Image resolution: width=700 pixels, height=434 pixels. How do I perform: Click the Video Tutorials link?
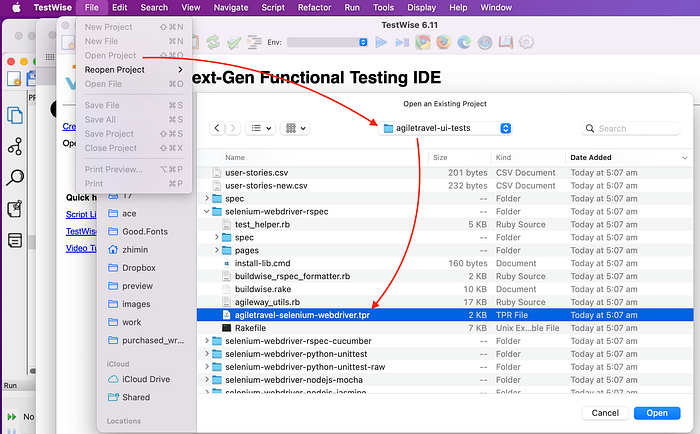[81, 248]
